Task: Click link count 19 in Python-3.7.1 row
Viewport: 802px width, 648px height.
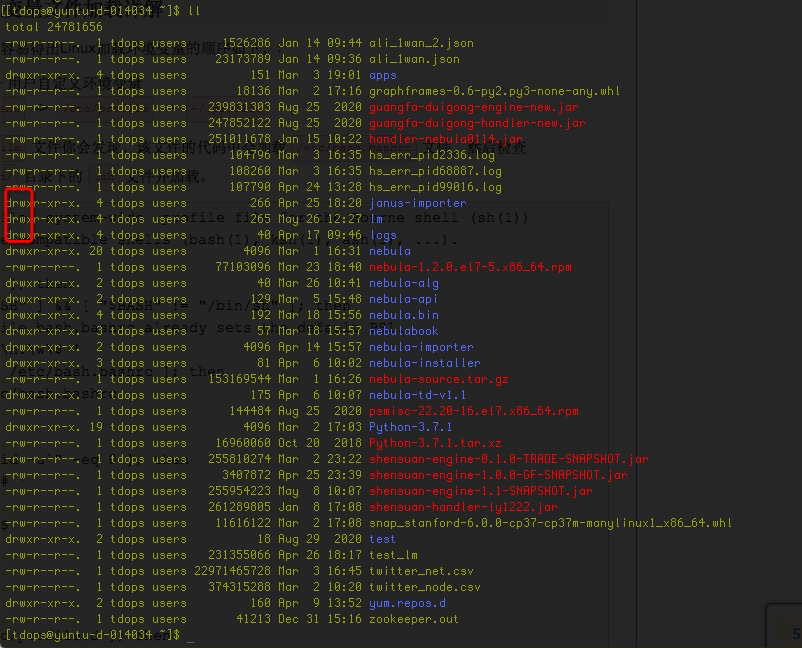Action: (x=96, y=427)
